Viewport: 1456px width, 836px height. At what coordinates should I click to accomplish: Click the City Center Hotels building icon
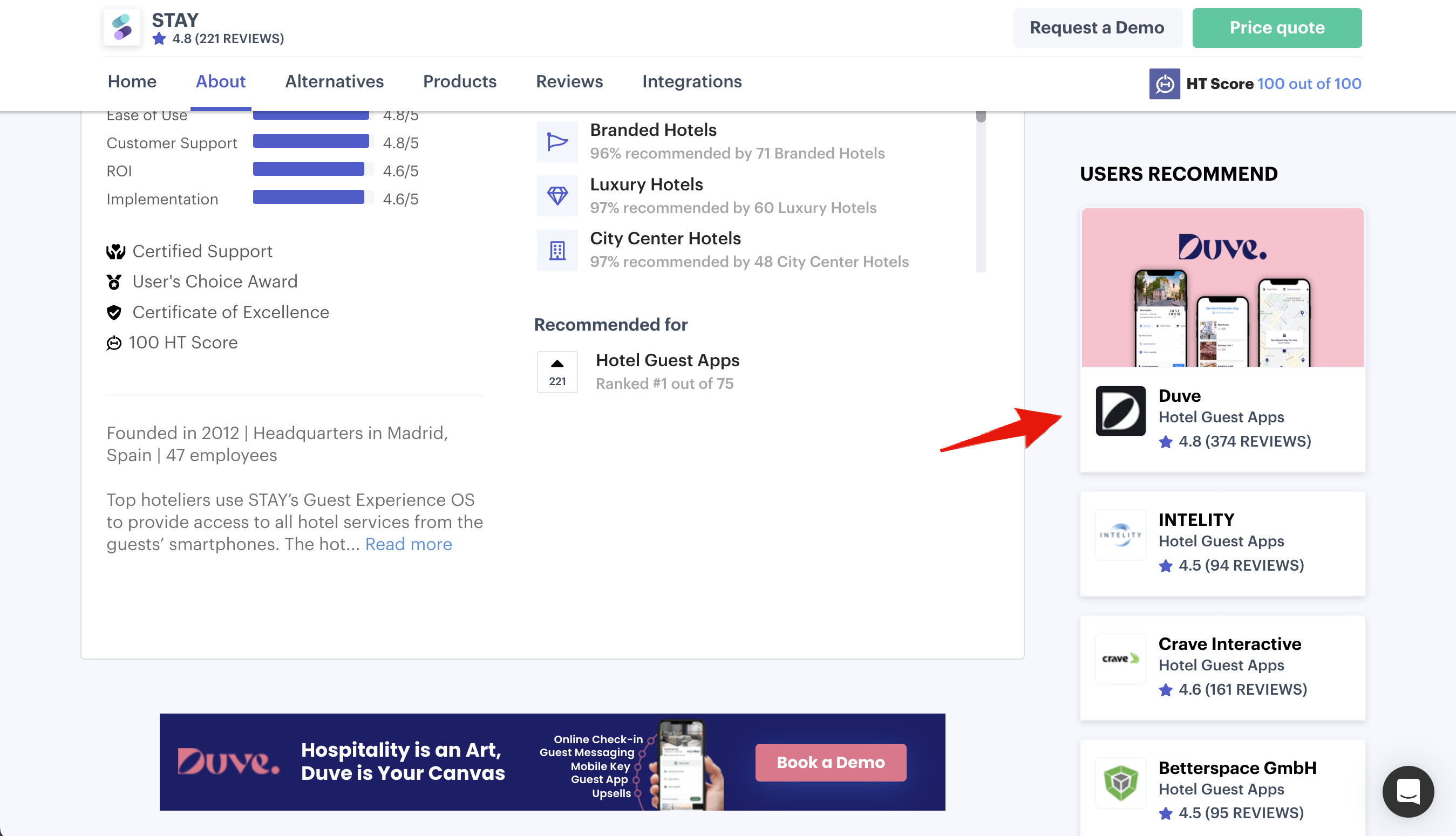[x=556, y=250]
